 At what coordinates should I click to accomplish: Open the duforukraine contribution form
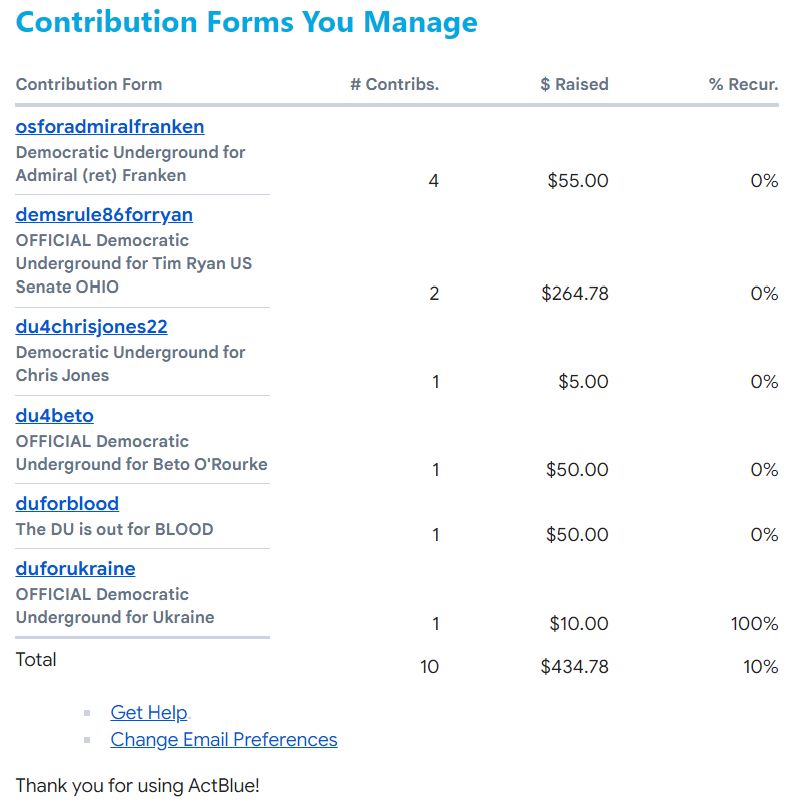[x=75, y=569]
